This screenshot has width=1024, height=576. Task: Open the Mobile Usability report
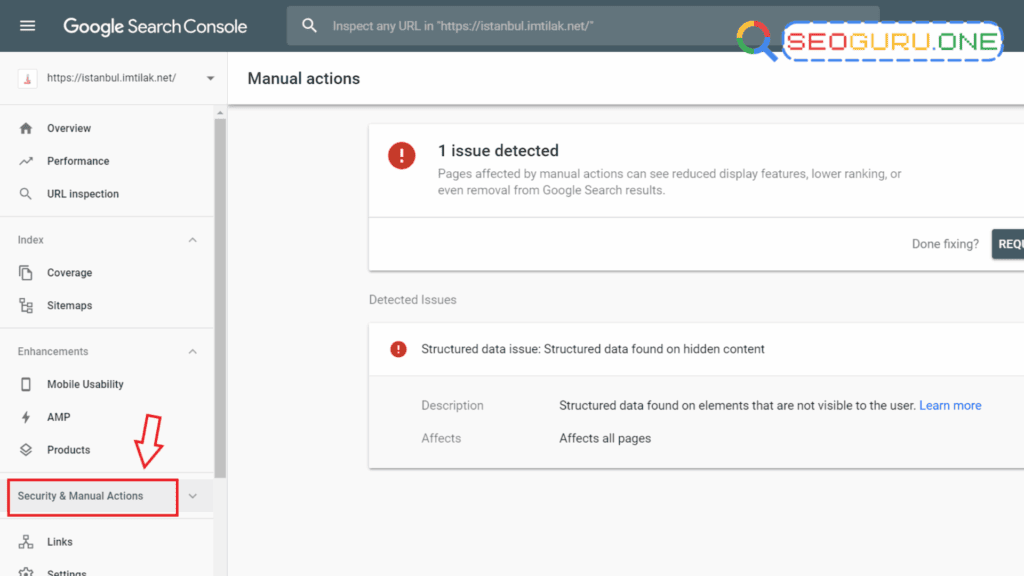tap(85, 384)
